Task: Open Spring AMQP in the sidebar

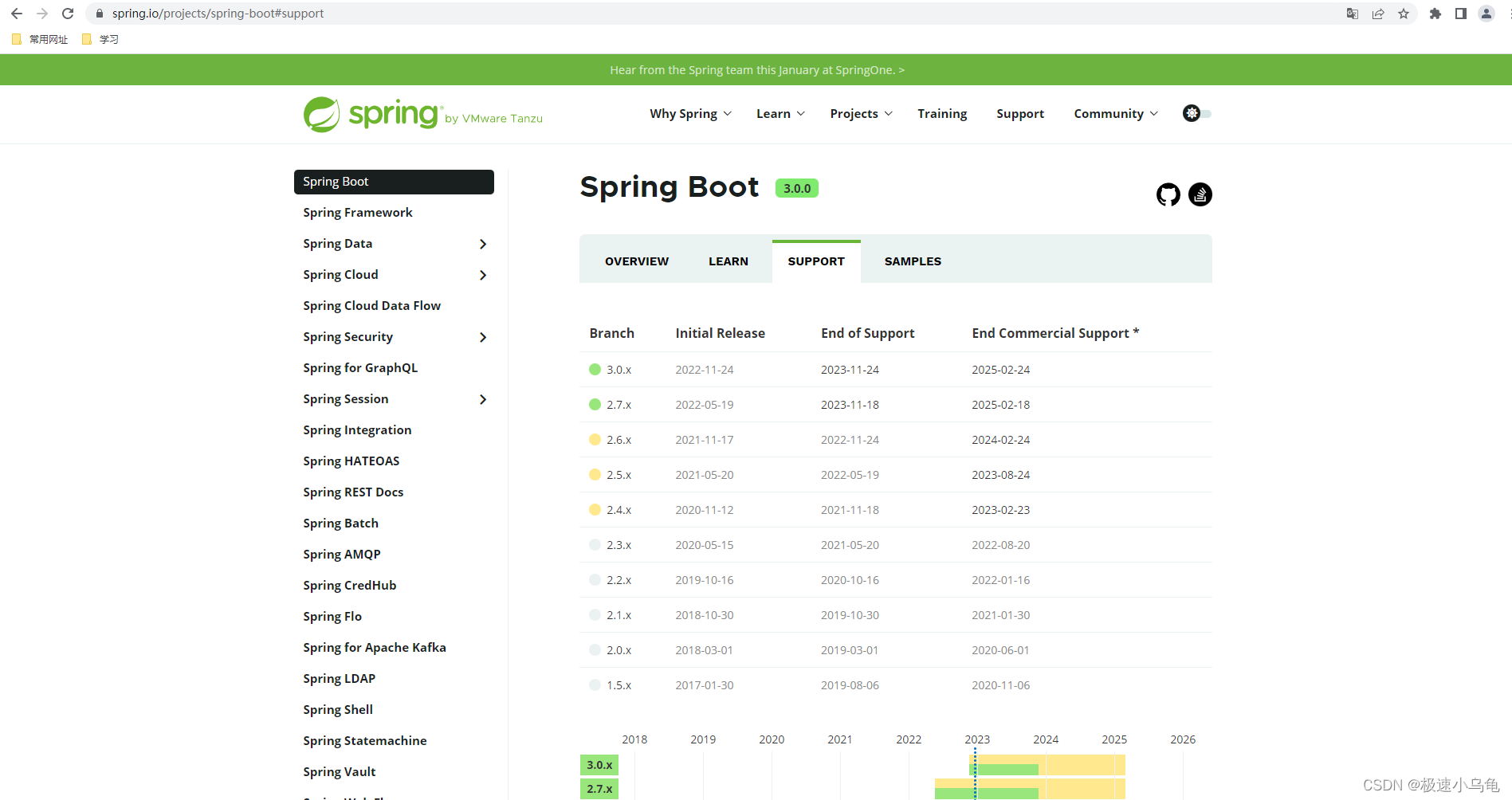Action: point(342,555)
